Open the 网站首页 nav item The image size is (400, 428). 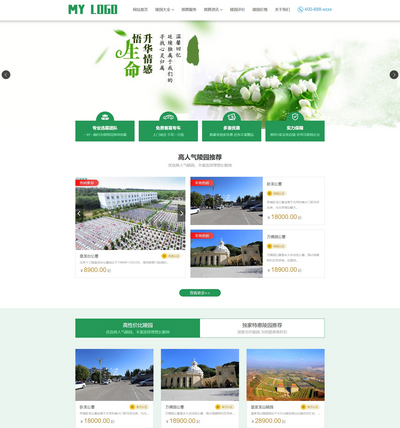pyautogui.click(x=140, y=10)
